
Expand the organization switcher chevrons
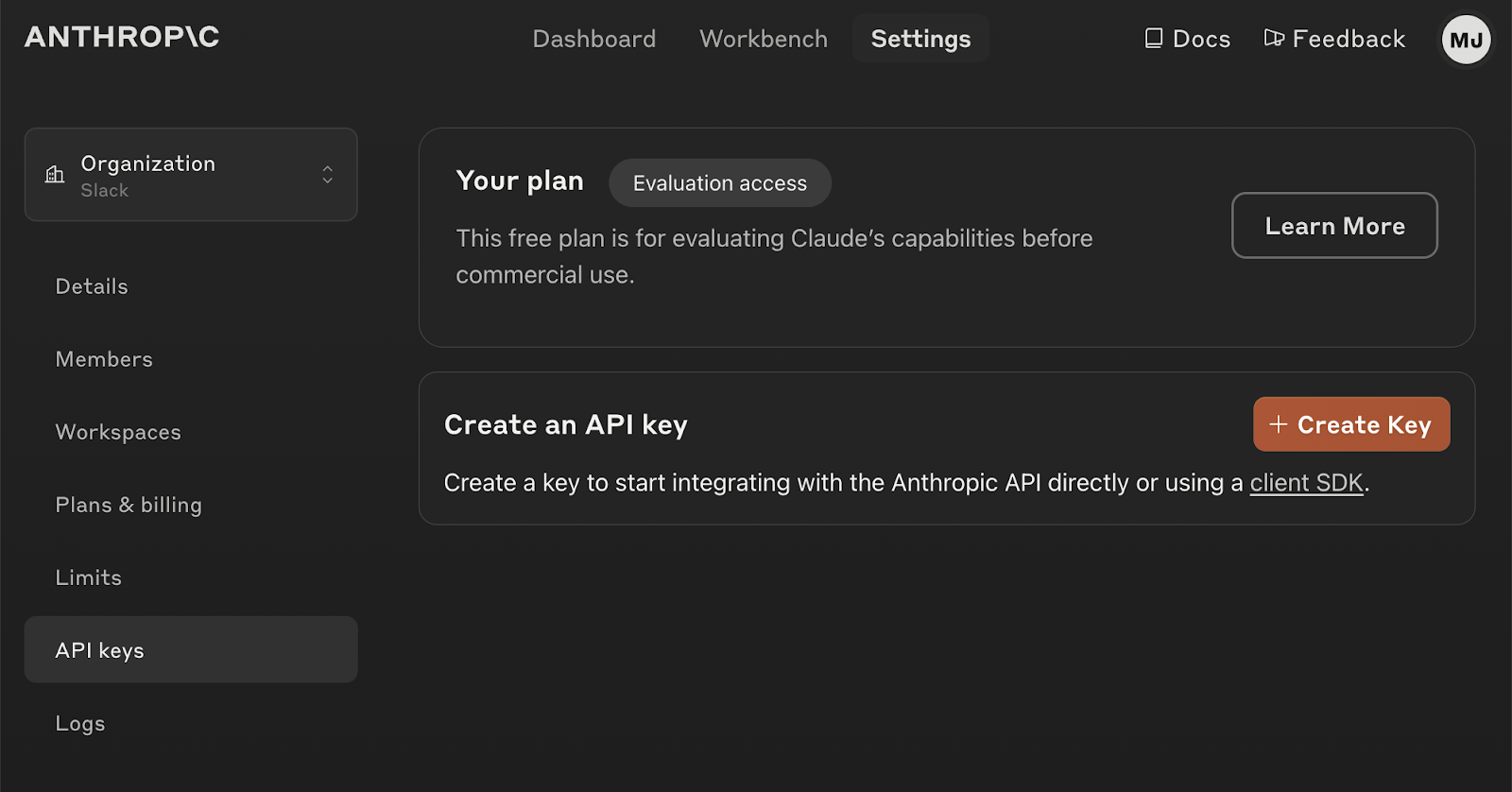[327, 175]
